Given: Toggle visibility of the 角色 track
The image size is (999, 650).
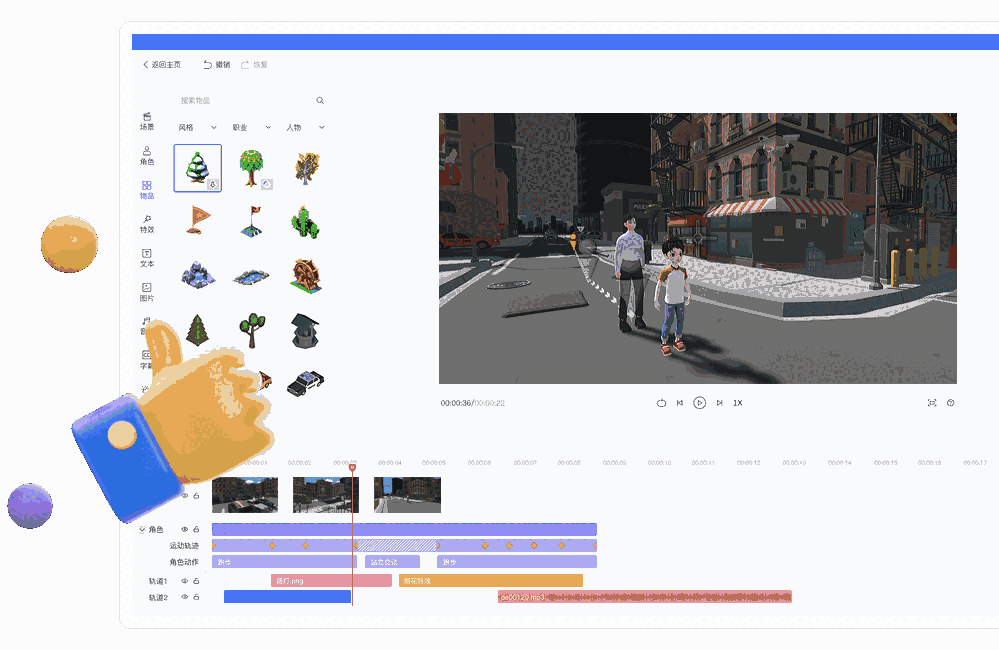Looking at the screenshot, I should [183, 529].
